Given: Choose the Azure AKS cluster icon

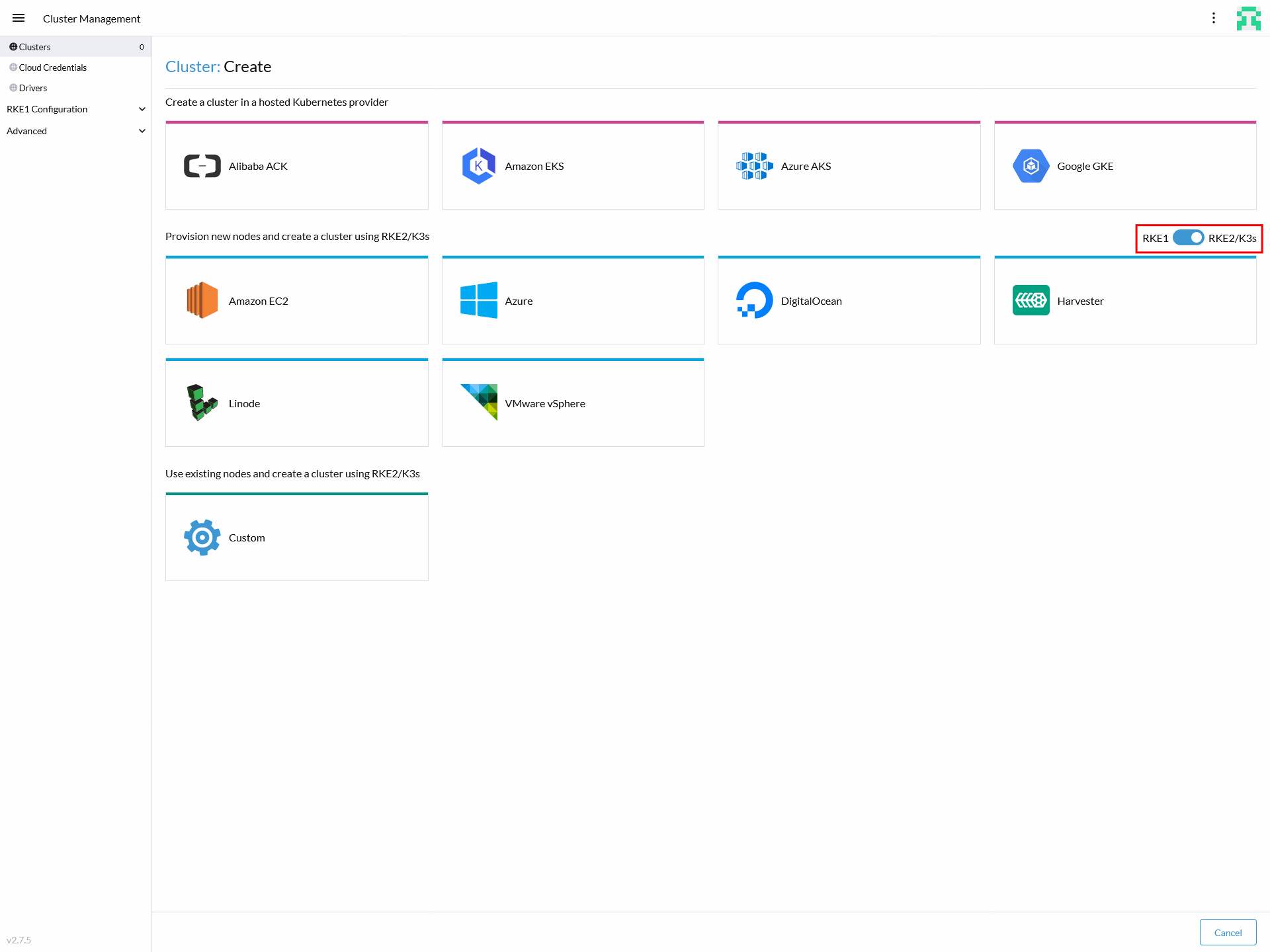Looking at the screenshot, I should pos(754,166).
